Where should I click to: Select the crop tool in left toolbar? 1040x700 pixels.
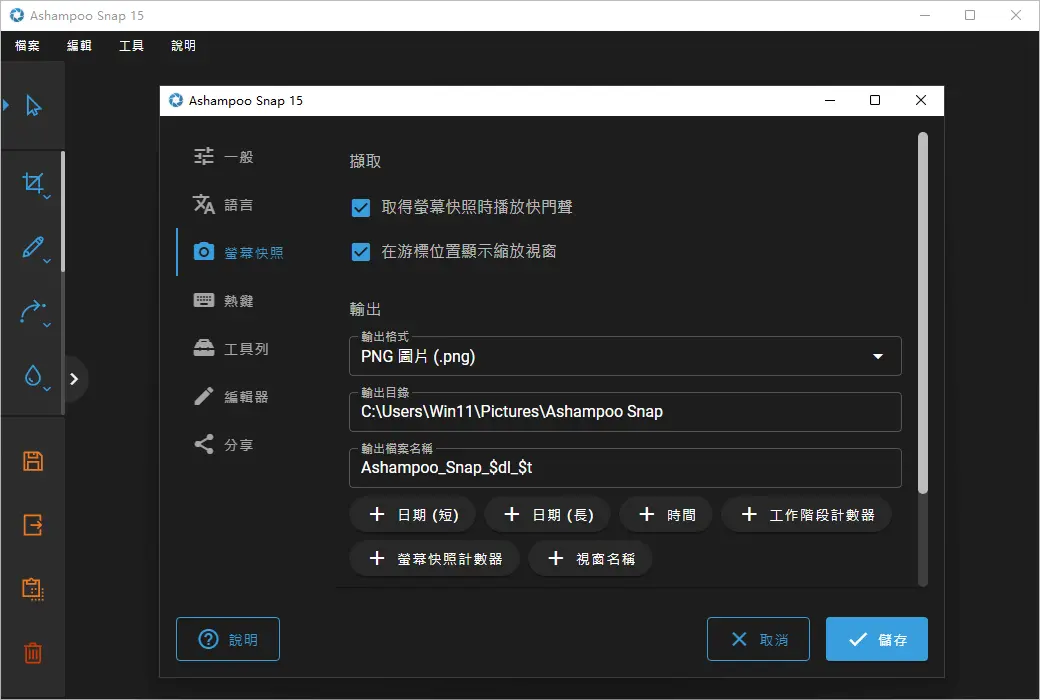pyautogui.click(x=32, y=182)
